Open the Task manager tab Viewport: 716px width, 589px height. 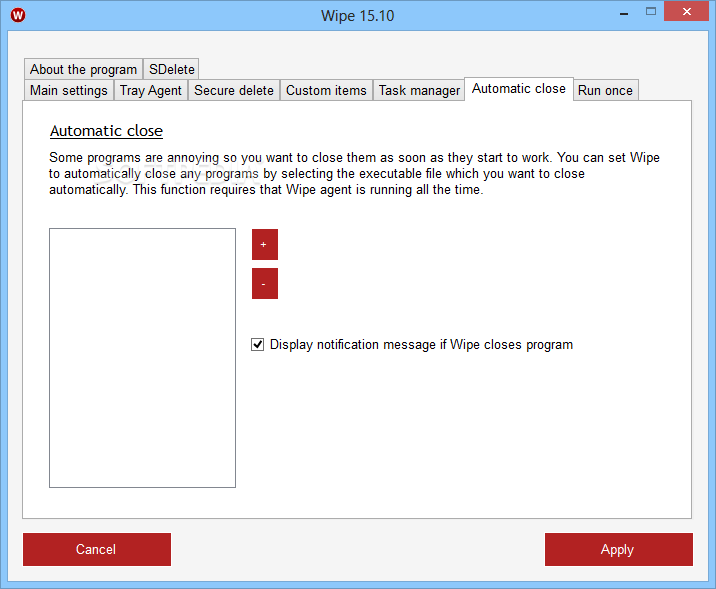[419, 90]
